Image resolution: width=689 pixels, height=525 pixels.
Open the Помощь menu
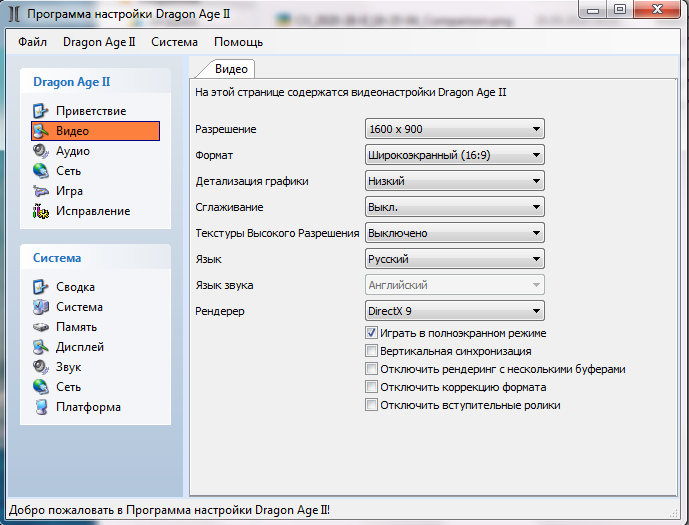pyautogui.click(x=239, y=42)
